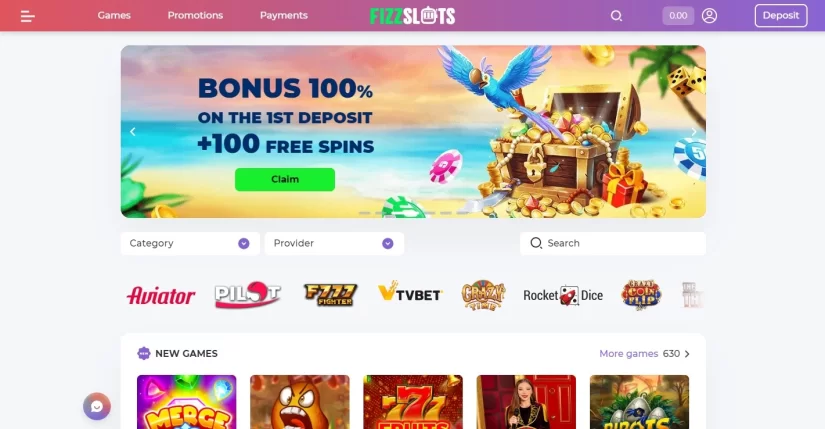Open the Payments menu item
Viewport: 825px width, 429px height.
[284, 15]
